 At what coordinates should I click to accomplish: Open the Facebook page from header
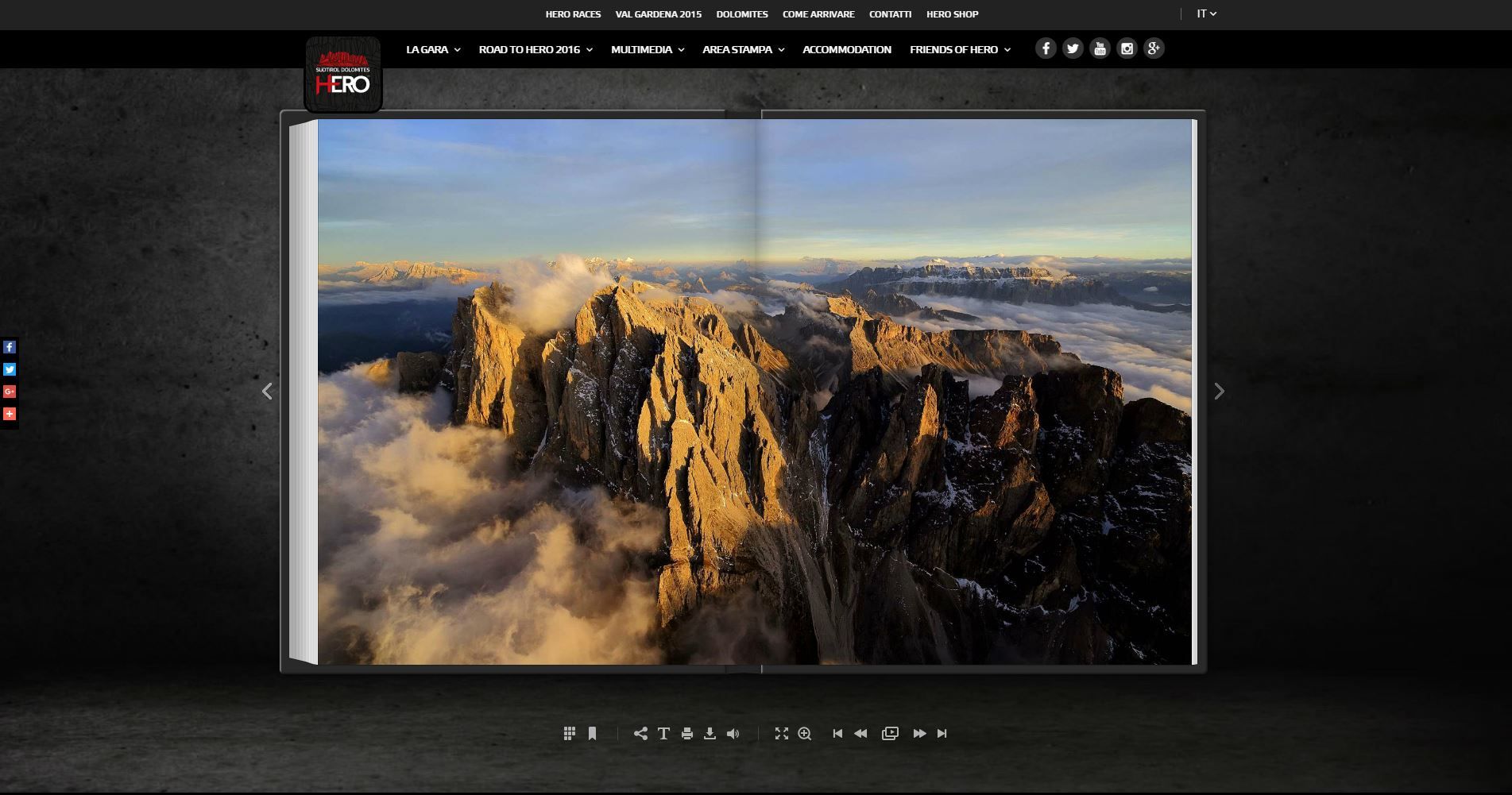click(1046, 48)
